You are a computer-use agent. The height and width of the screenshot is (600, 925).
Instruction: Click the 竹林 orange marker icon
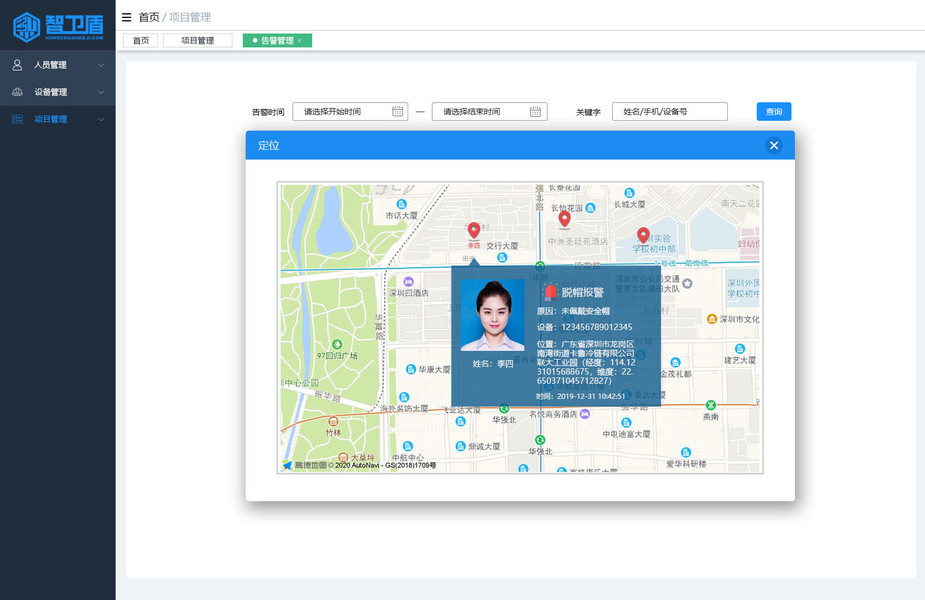pyautogui.click(x=333, y=421)
